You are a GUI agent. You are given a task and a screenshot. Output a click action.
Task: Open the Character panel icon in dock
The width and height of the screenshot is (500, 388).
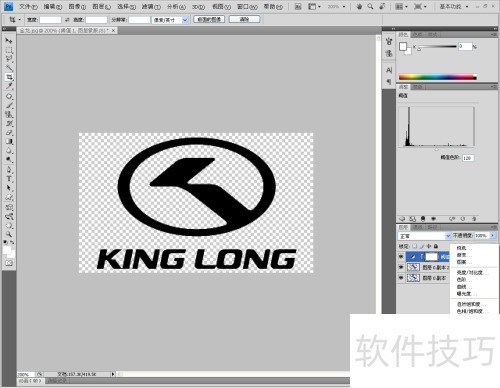(x=389, y=70)
